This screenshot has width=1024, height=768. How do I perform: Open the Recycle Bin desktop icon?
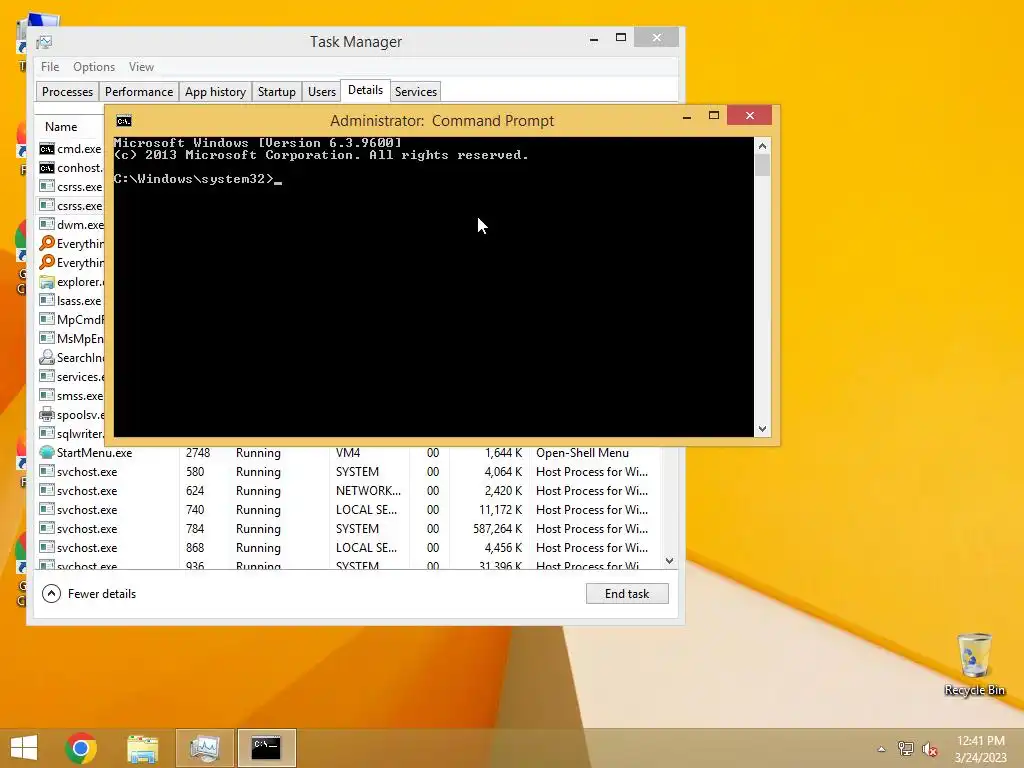(x=974, y=665)
